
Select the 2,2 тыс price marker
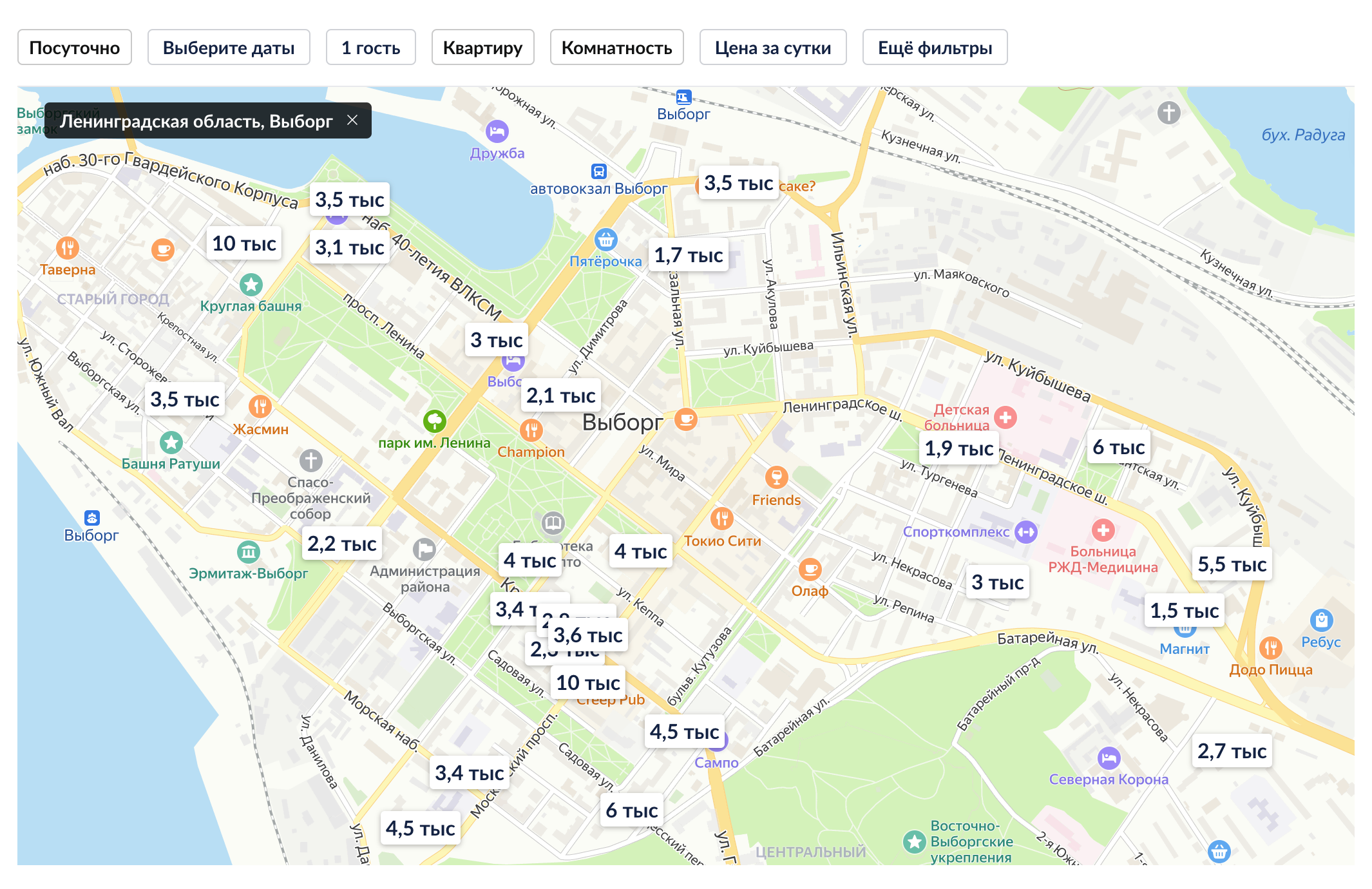[x=342, y=544]
